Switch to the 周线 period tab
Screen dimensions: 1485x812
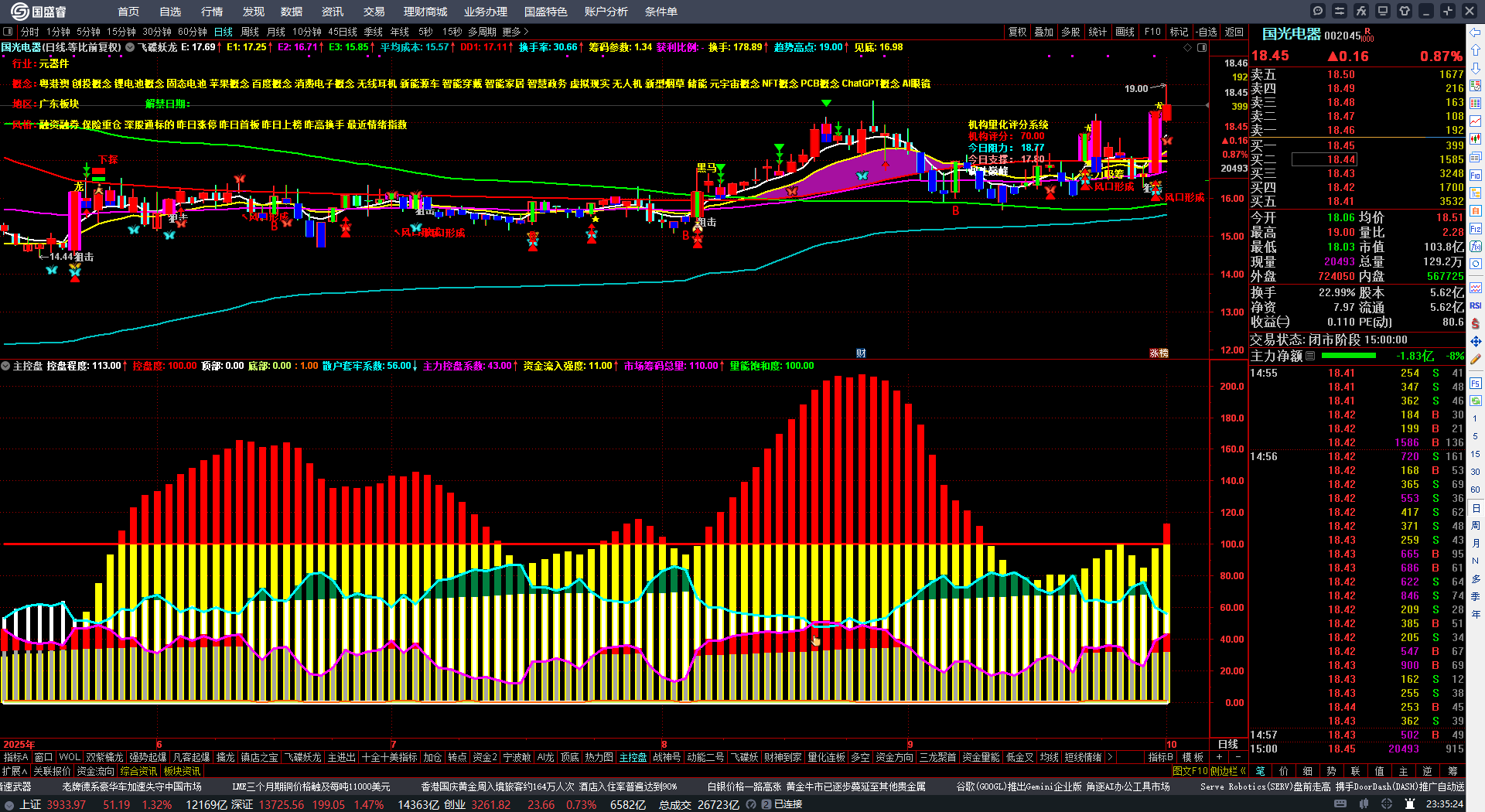pyautogui.click(x=250, y=32)
